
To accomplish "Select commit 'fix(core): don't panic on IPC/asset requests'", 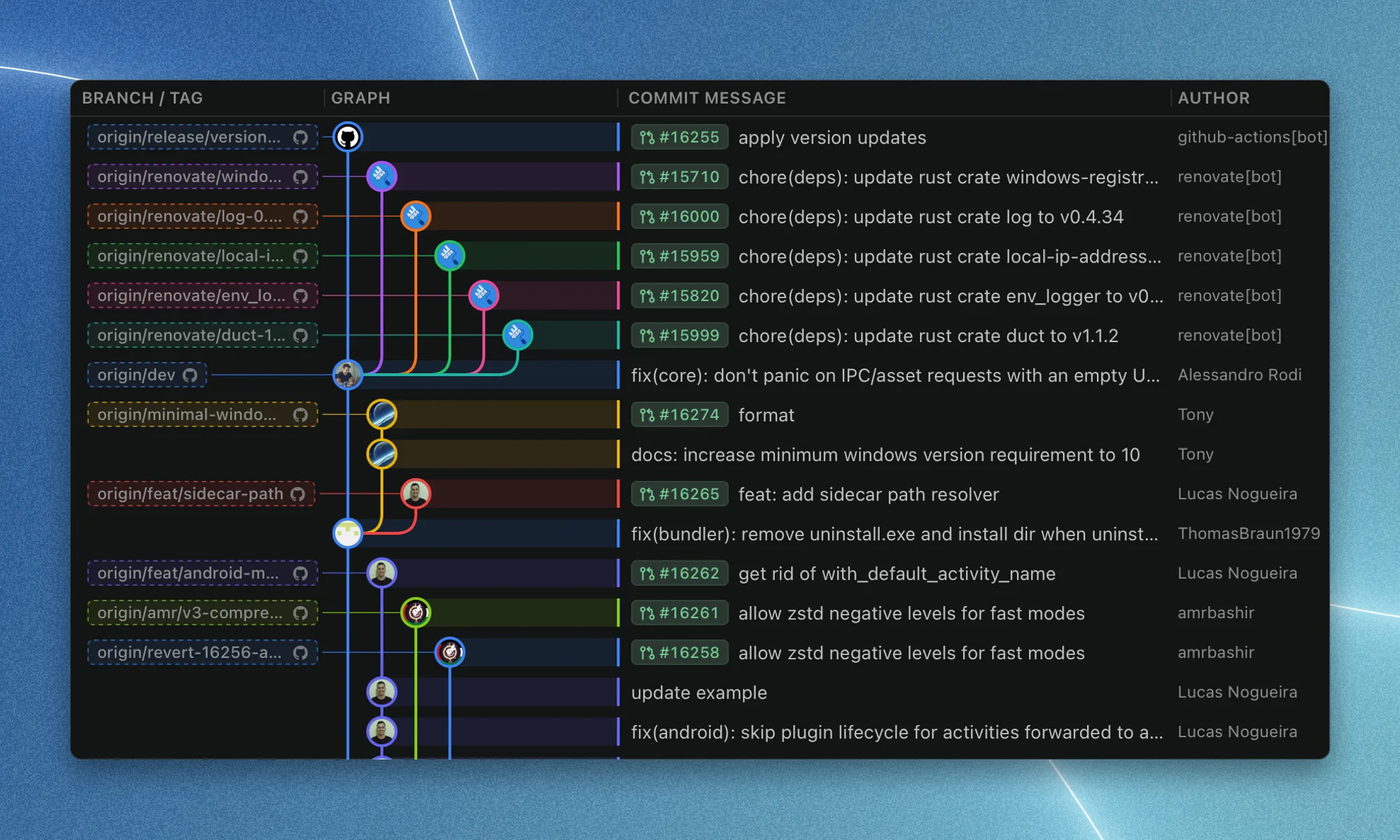I will 895,376.
